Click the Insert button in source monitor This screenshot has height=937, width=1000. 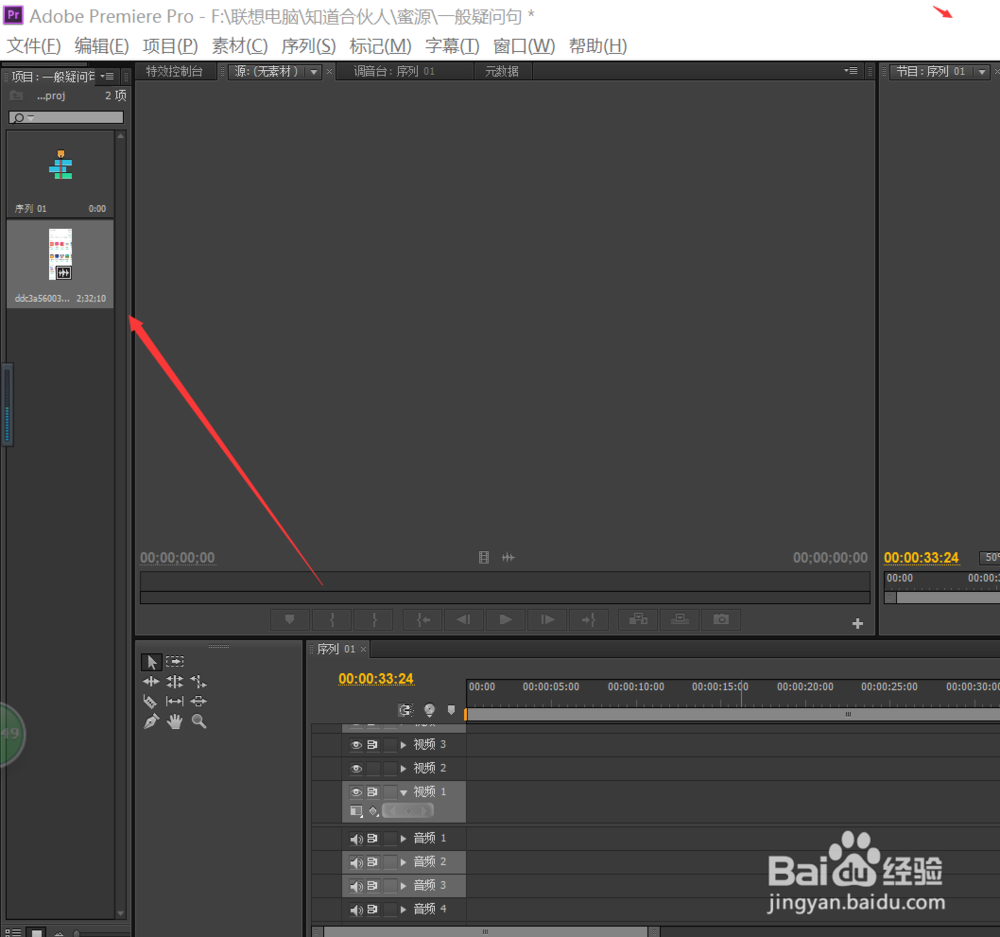click(638, 619)
